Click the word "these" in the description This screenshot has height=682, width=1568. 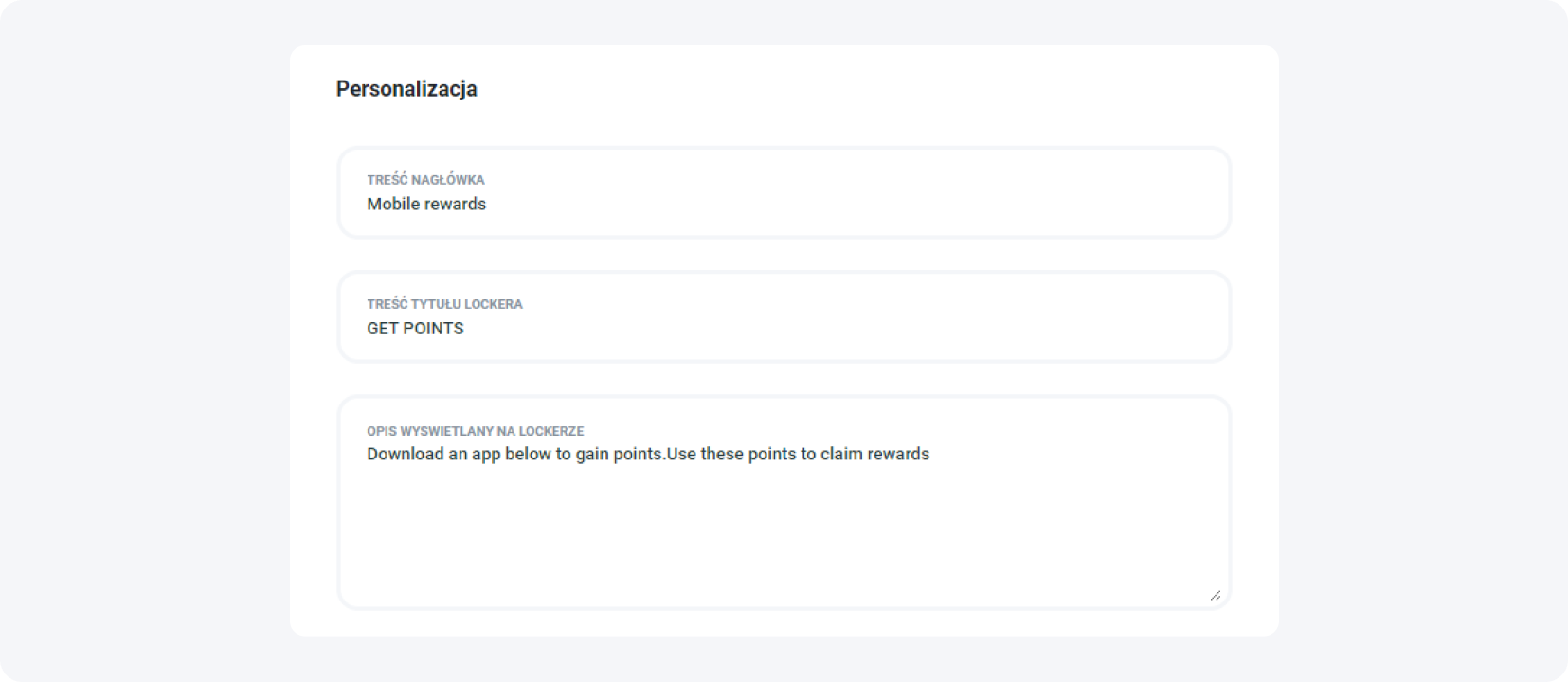pos(722,455)
